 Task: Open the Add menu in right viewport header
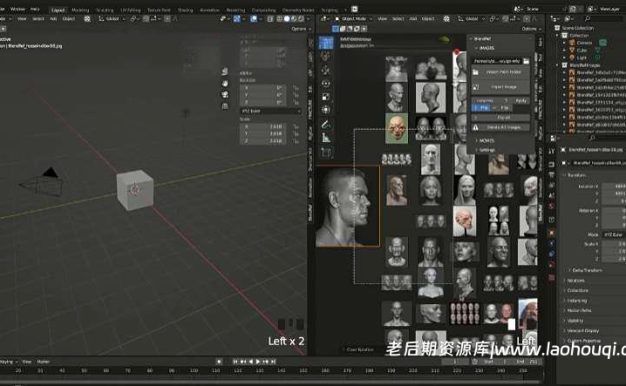pyautogui.click(x=413, y=19)
